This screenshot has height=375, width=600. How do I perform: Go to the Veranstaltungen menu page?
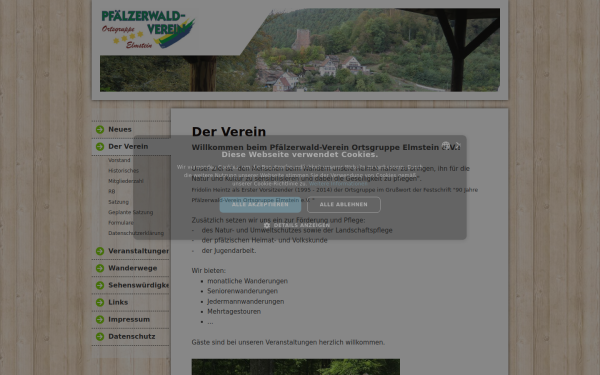139,251
